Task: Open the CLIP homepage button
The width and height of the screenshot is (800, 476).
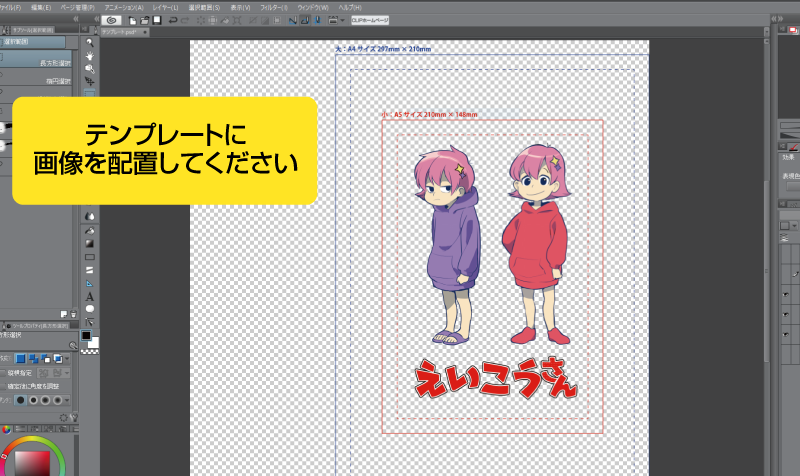Action: (x=370, y=20)
